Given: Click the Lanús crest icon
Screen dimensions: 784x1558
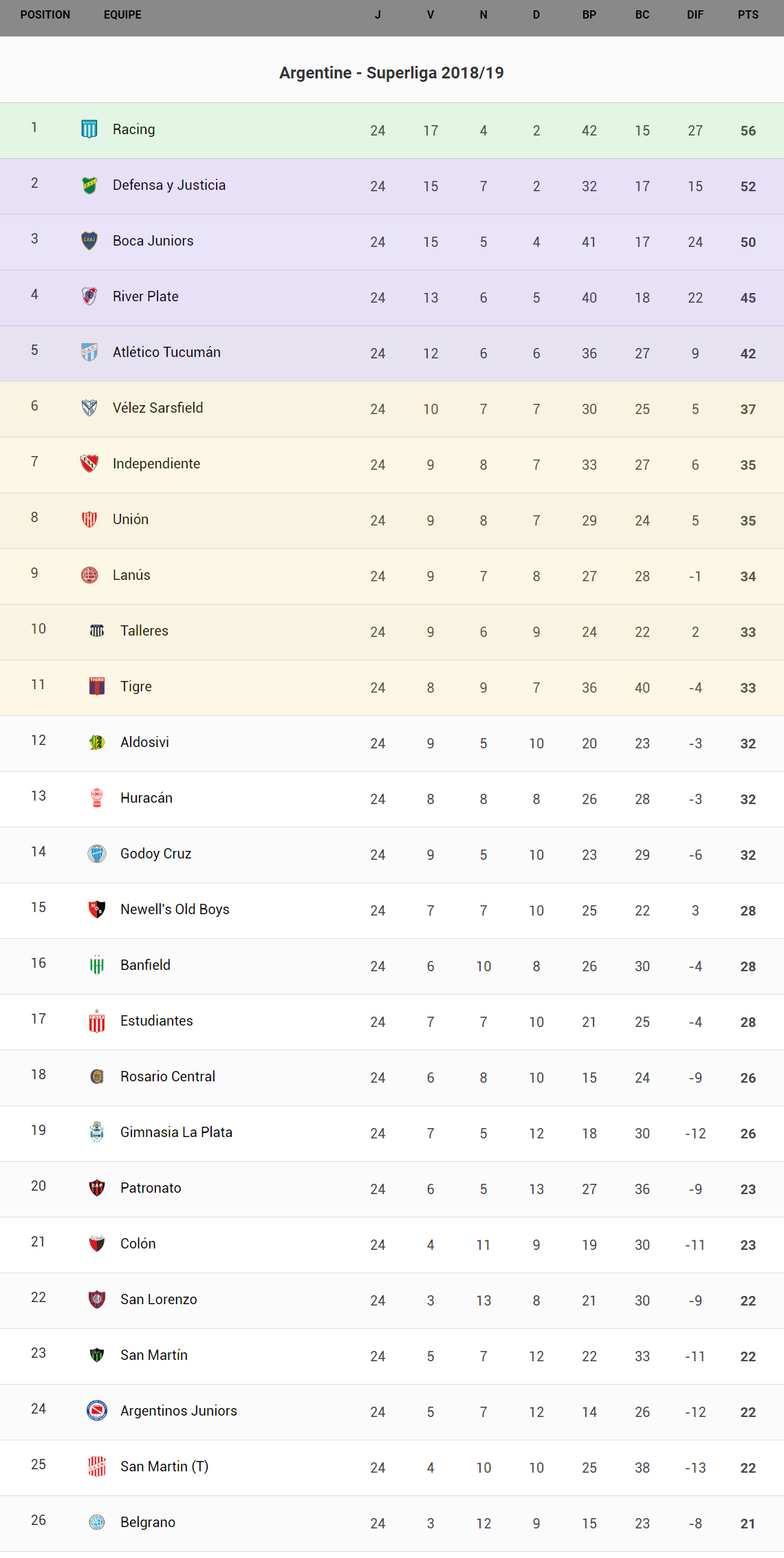Looking at the screenshot, I should 89,575.
